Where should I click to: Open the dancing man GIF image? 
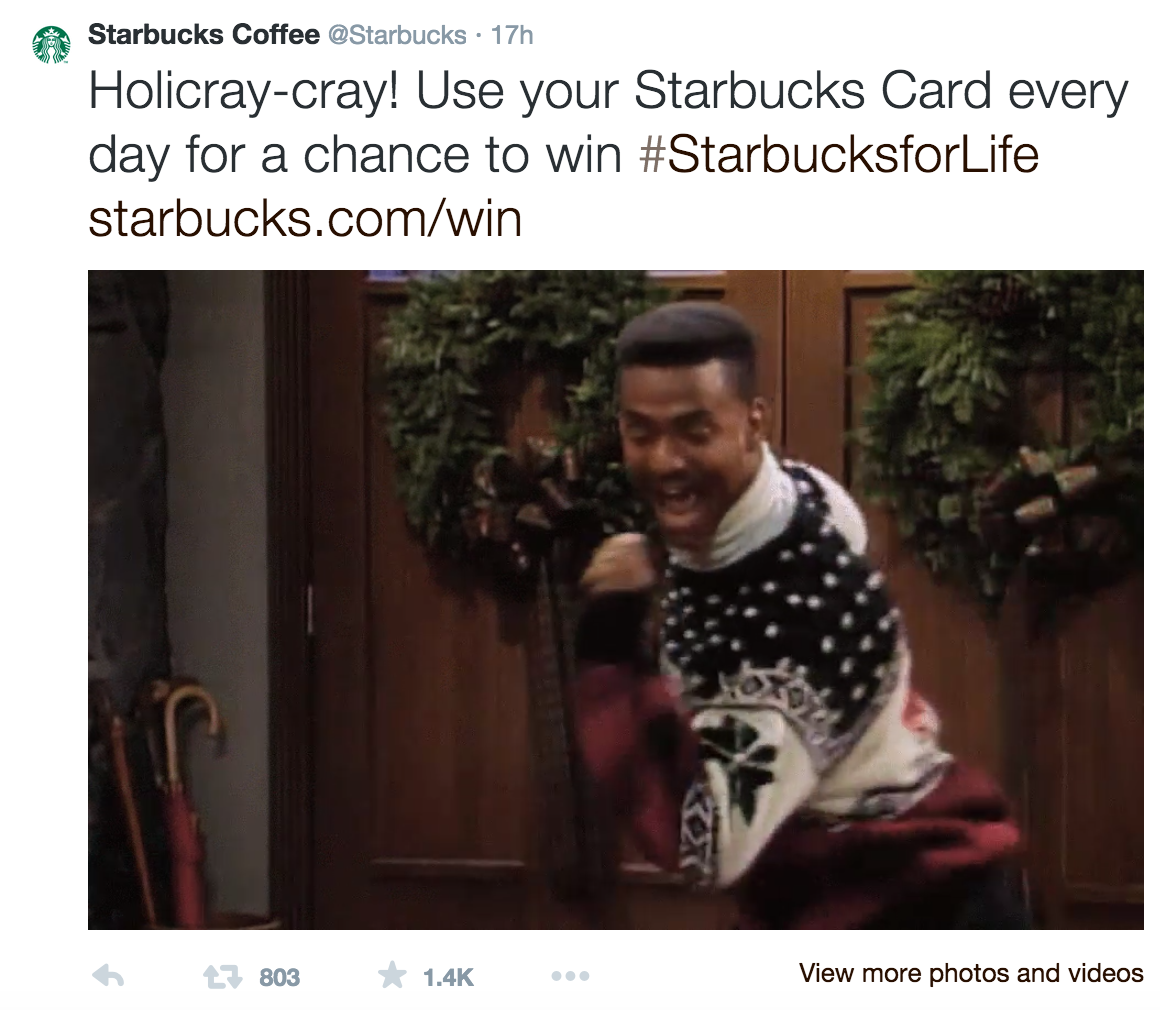tap(616, 599)
